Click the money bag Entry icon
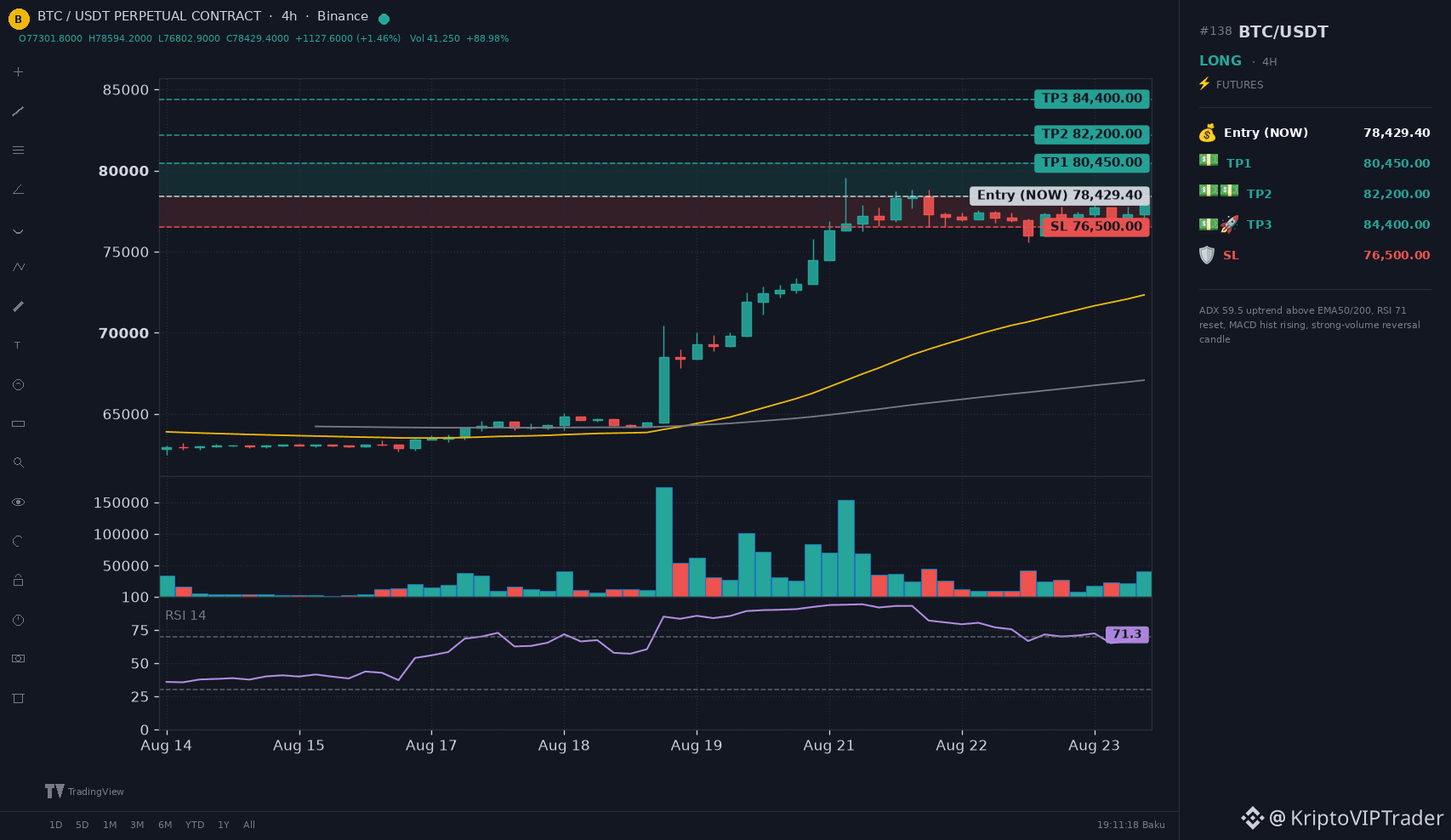Screen dimensions: 1451x840 [1207, 133]
